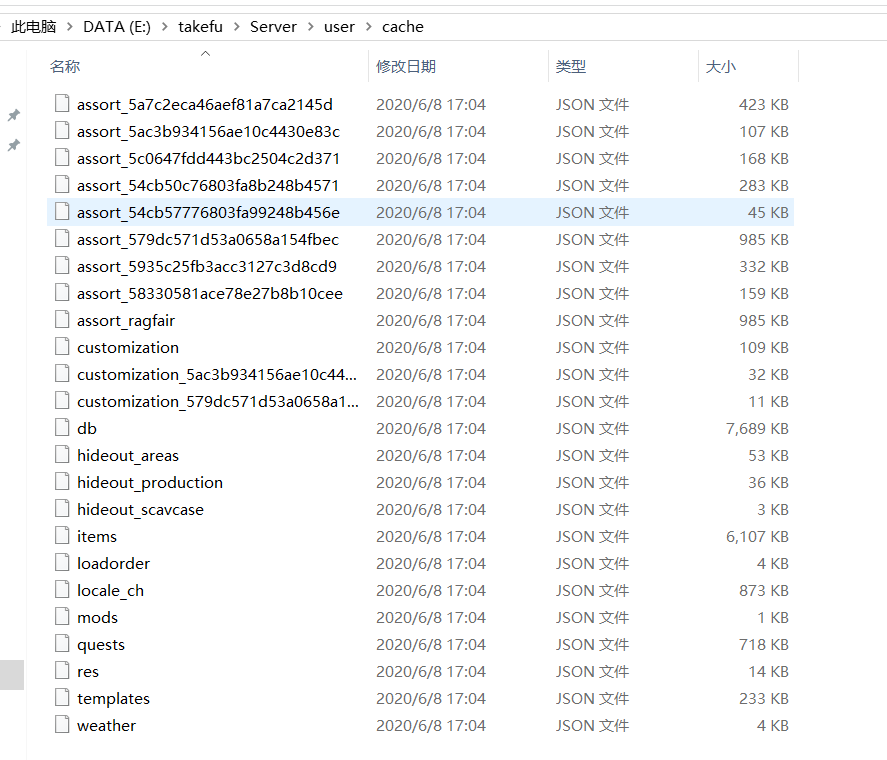Click the locale_ch file icon
The image size is (887, 760).
coord(62,590)
